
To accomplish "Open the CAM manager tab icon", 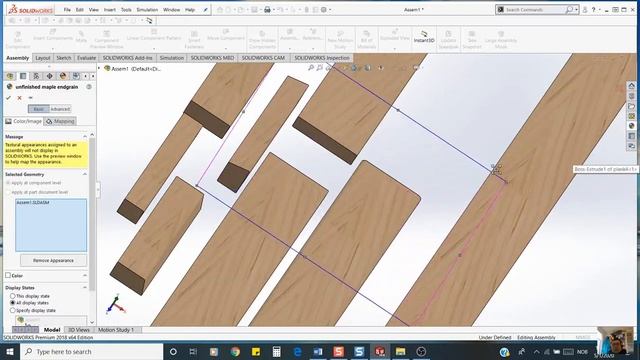I will tap(76, 76).
